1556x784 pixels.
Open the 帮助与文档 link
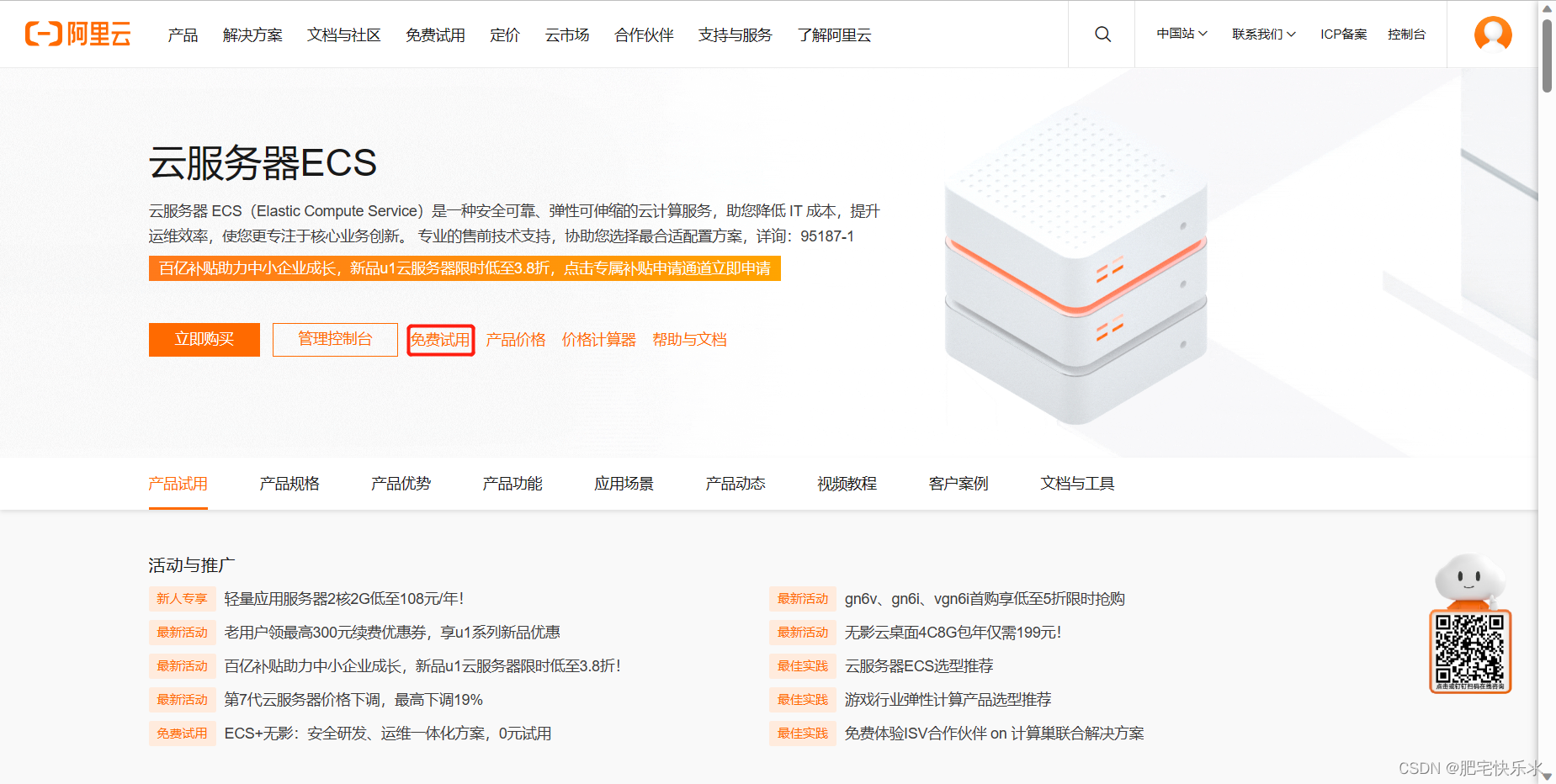pos(689,340)
